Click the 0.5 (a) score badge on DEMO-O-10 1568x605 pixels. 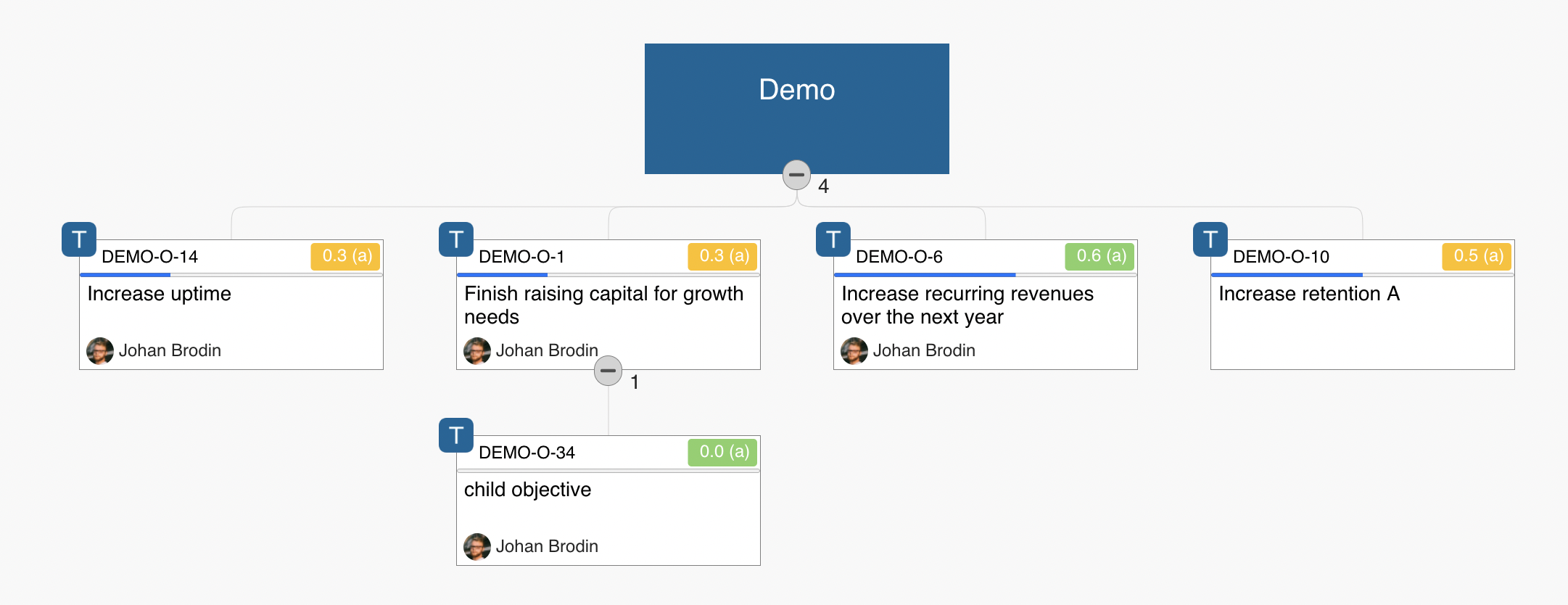click(x=1477, y=256)
